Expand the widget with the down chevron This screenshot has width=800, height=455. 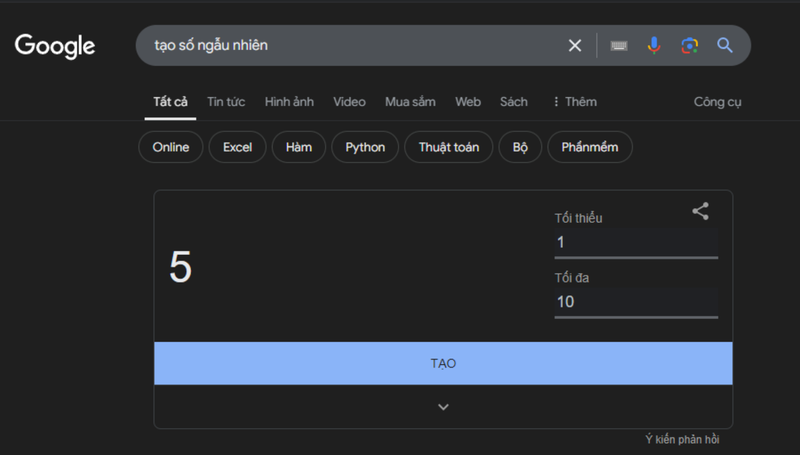(443, 407)
